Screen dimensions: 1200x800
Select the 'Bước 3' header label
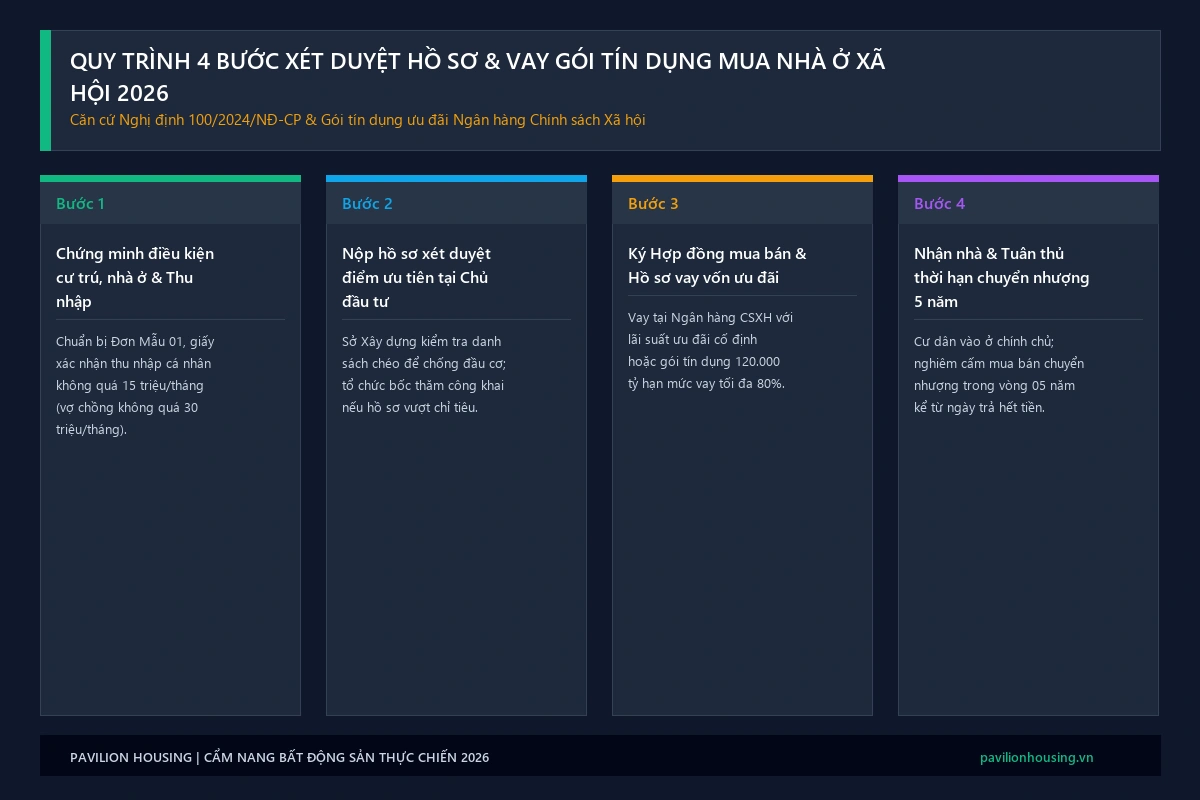653,204
